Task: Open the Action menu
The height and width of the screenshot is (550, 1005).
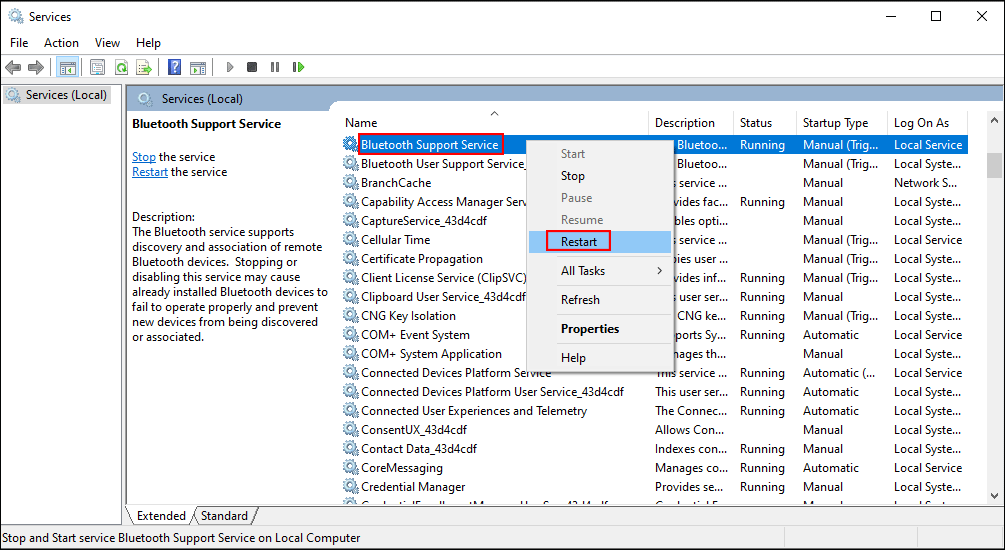Action: click(61, 43)
